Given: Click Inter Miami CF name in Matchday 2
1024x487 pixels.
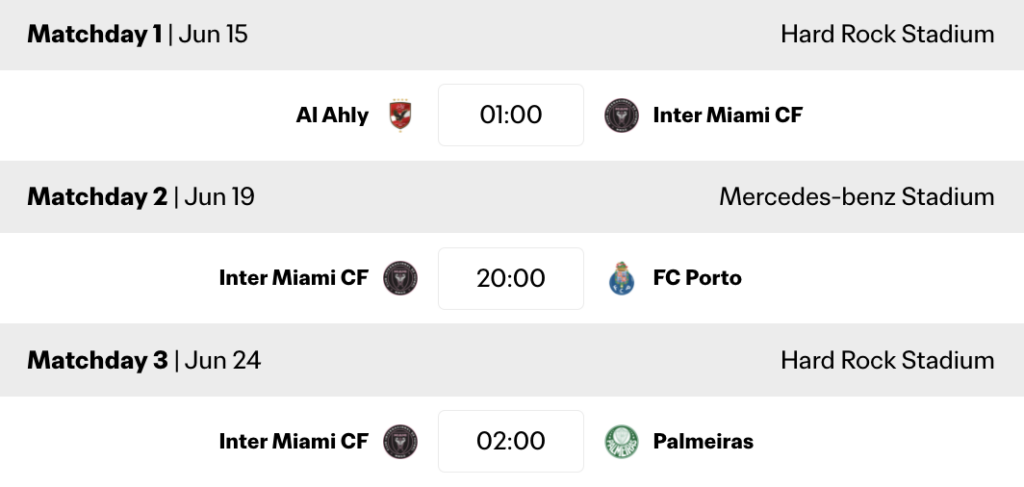Looking at the screenshot, I should (293, 278).
